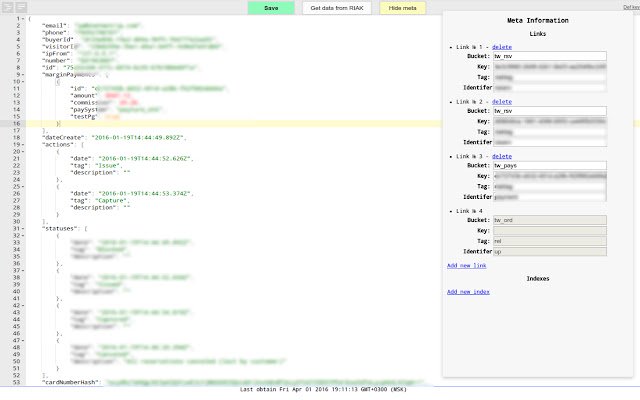
Task: Collapse the root object at line 1
Action: coord(23,19)
